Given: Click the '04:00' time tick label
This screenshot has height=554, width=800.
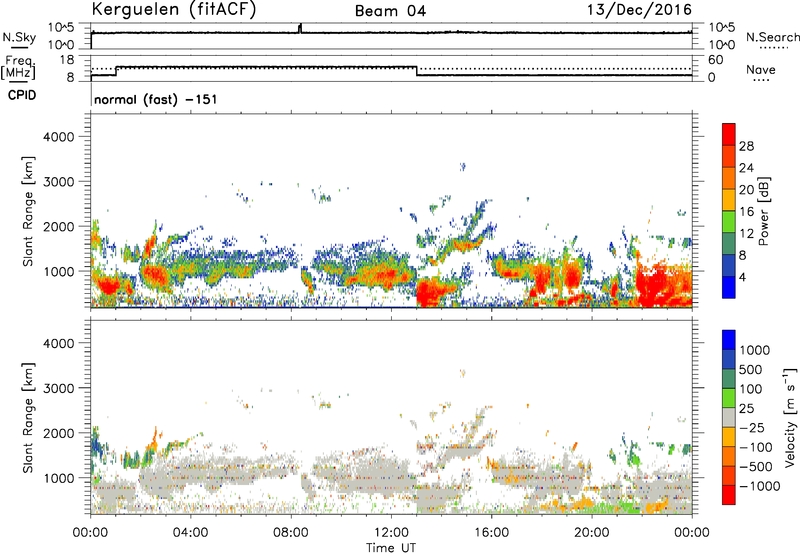Looking at the screenshot, I should 190,533.
